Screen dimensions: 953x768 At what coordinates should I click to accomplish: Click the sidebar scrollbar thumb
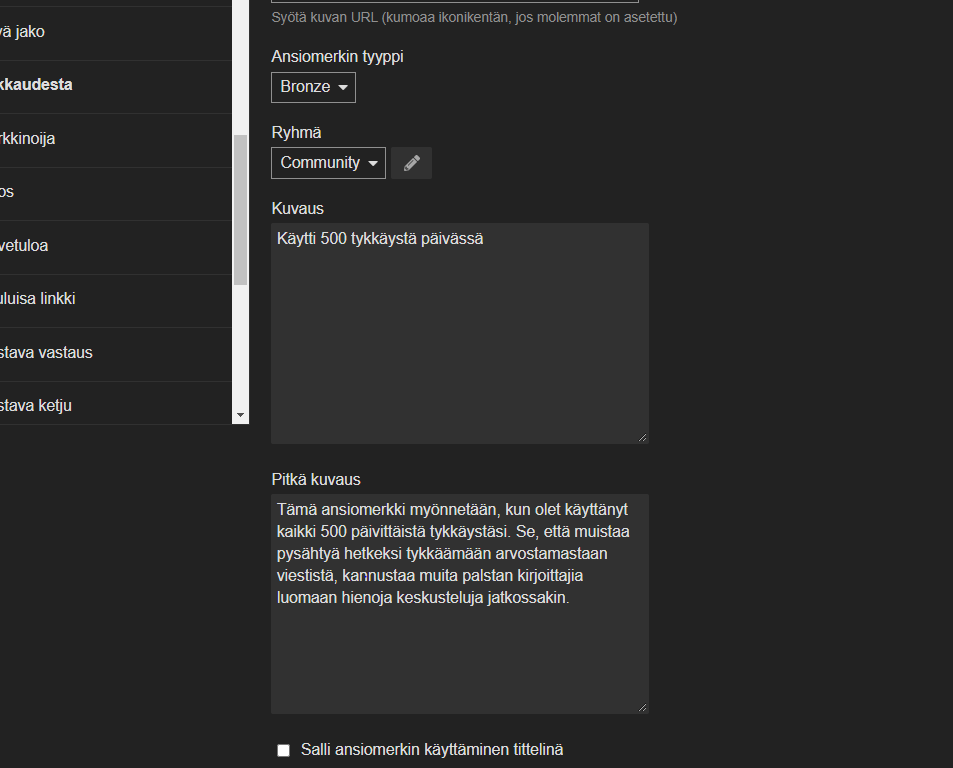click(240, 210)
